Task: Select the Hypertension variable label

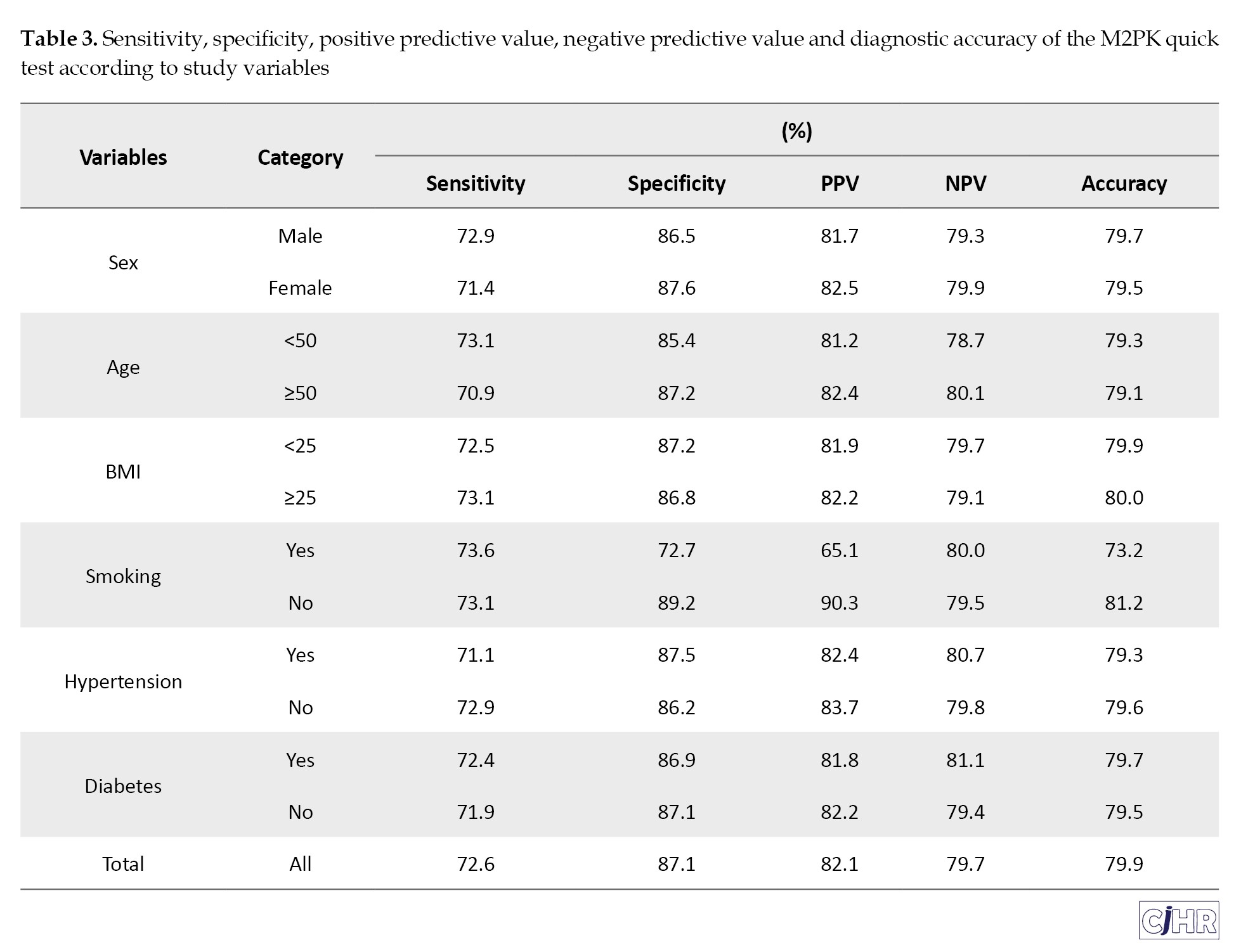Action: [123, 681]
